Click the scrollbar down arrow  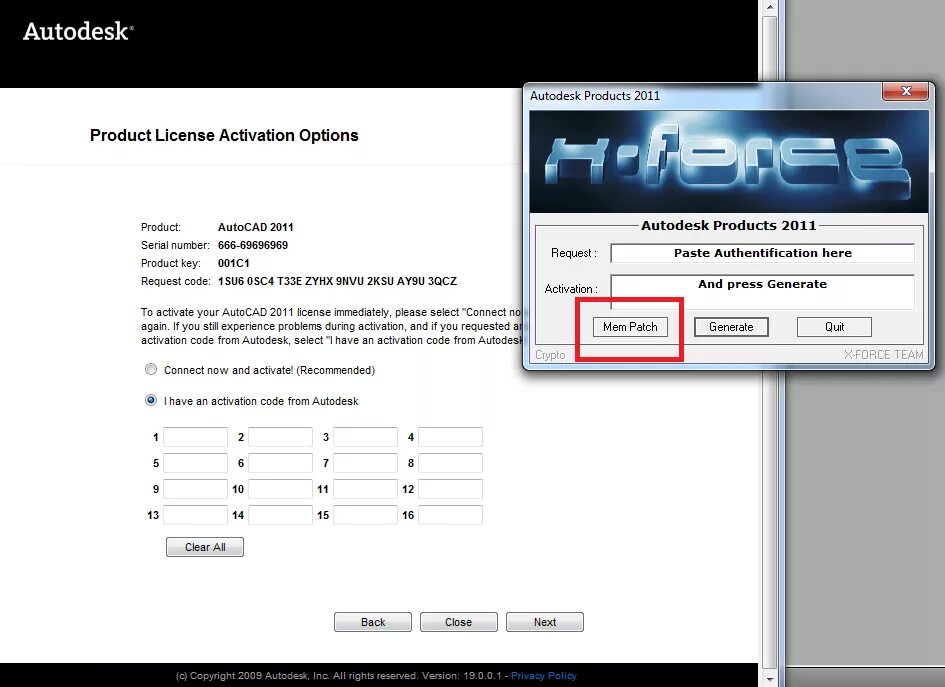pyautogui.click(x=770, y=679)
